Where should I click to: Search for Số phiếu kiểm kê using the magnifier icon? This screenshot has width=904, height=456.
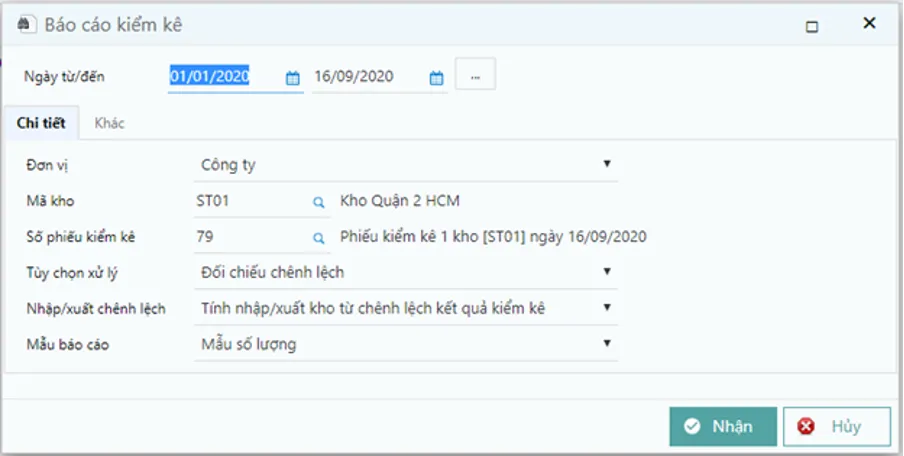click(319, 238)
